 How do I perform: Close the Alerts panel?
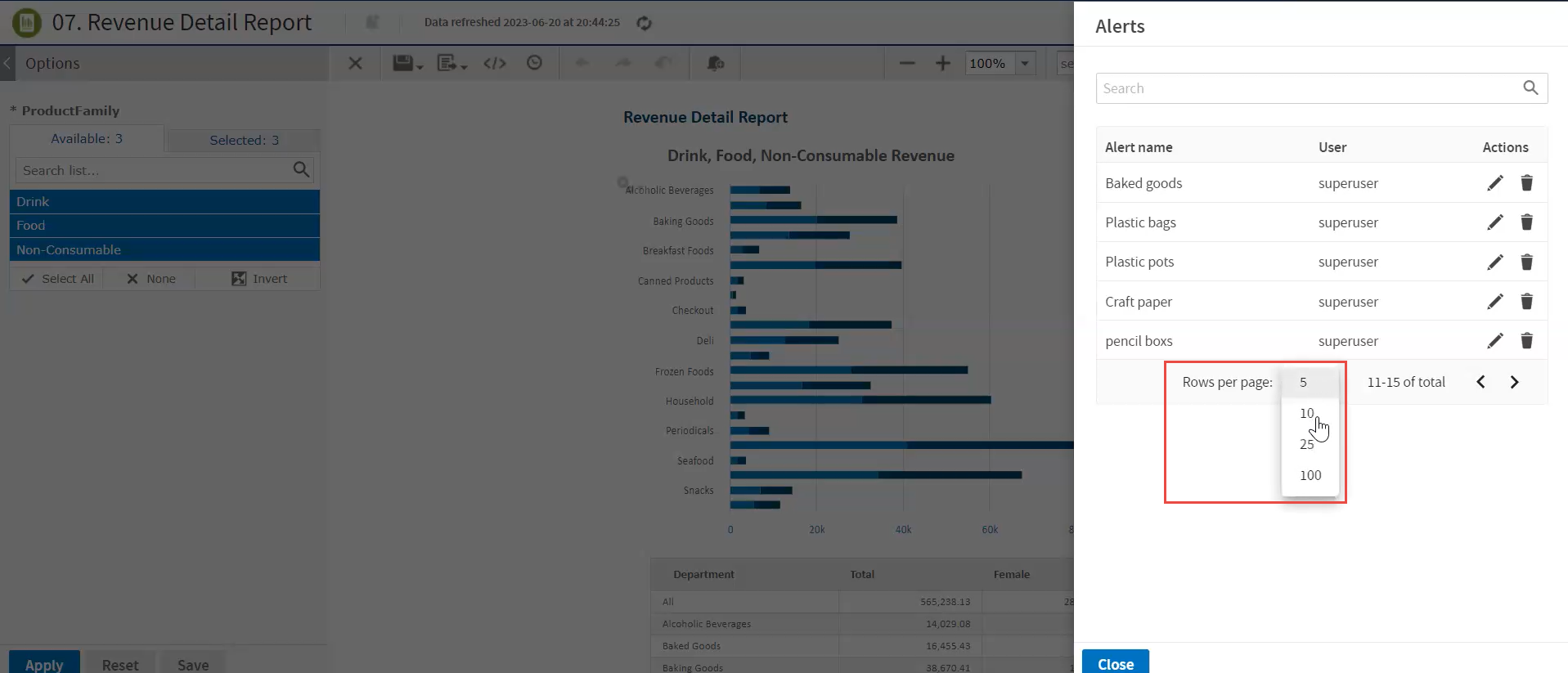1116,662
